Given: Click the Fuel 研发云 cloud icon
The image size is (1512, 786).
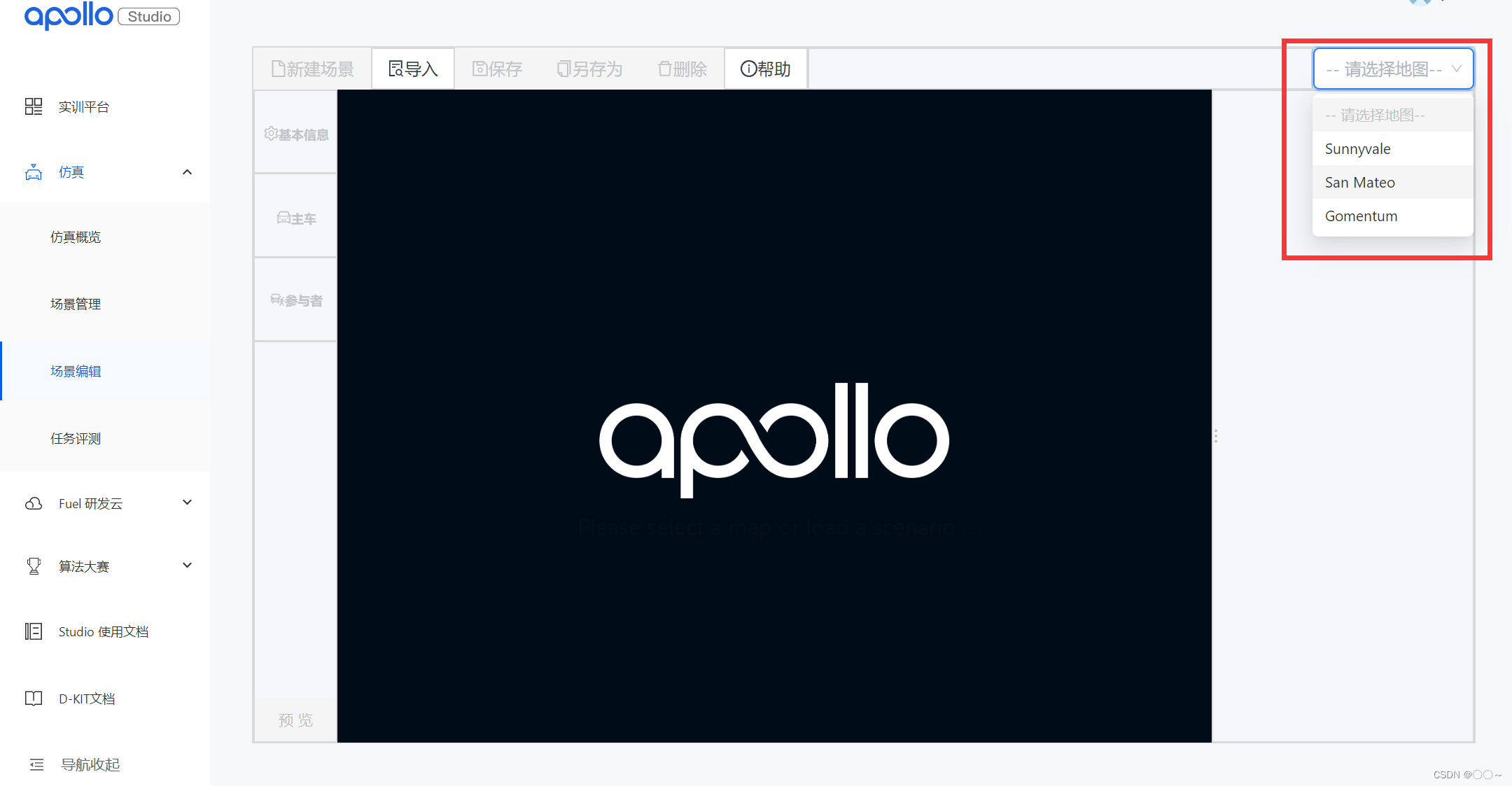Looking at the screenshot, I should [x=34, y=503].
